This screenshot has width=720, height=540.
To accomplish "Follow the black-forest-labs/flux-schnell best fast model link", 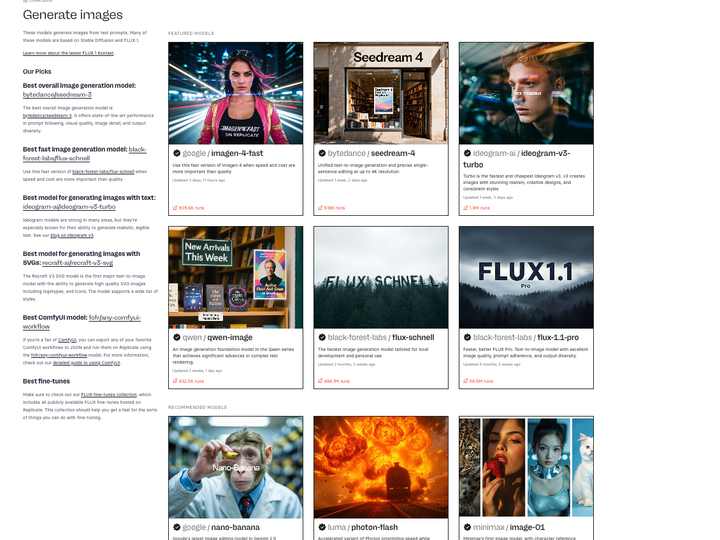I will pyautogui.click(x=84, y=154).
